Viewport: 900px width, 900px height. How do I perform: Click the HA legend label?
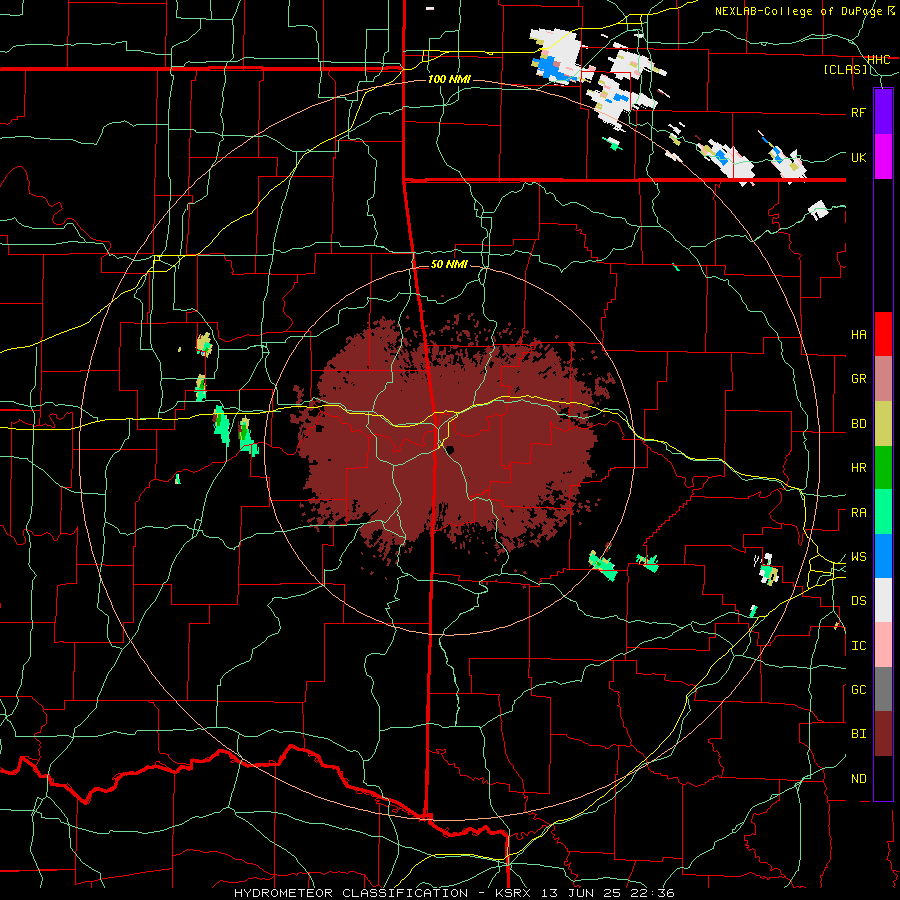point(858,335)
